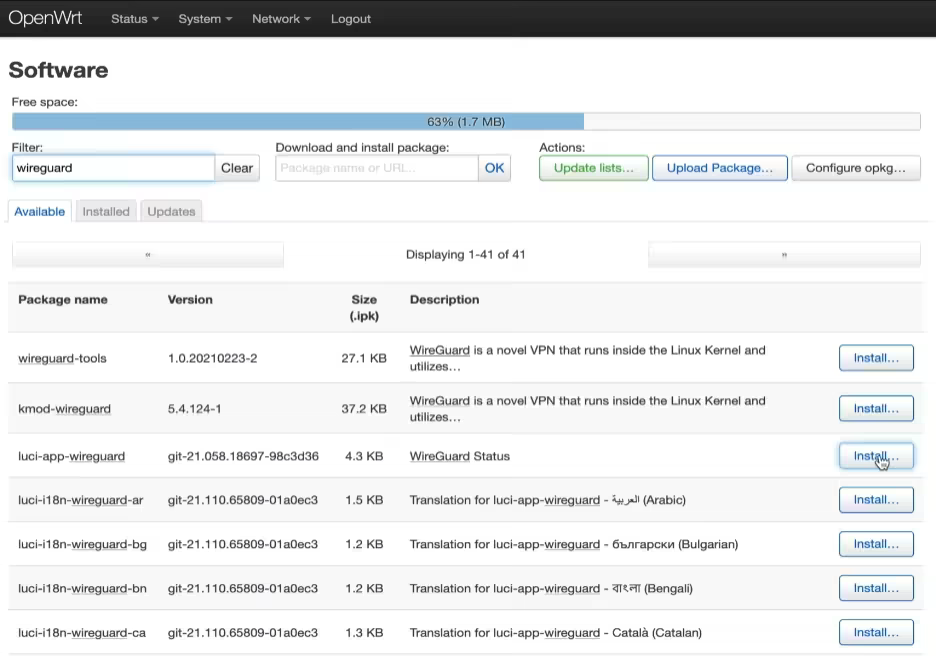The image size is (936, 656).
Task: Install the luci-app-wireguard package
Action: [875, 456]
